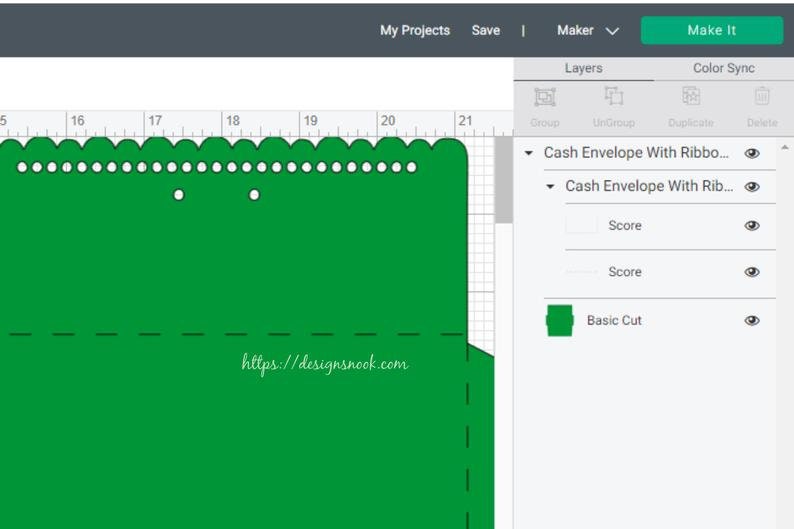Switch to the Layers tab
The height and width of the screenshot is (529, 794).
tap(583, 68)
